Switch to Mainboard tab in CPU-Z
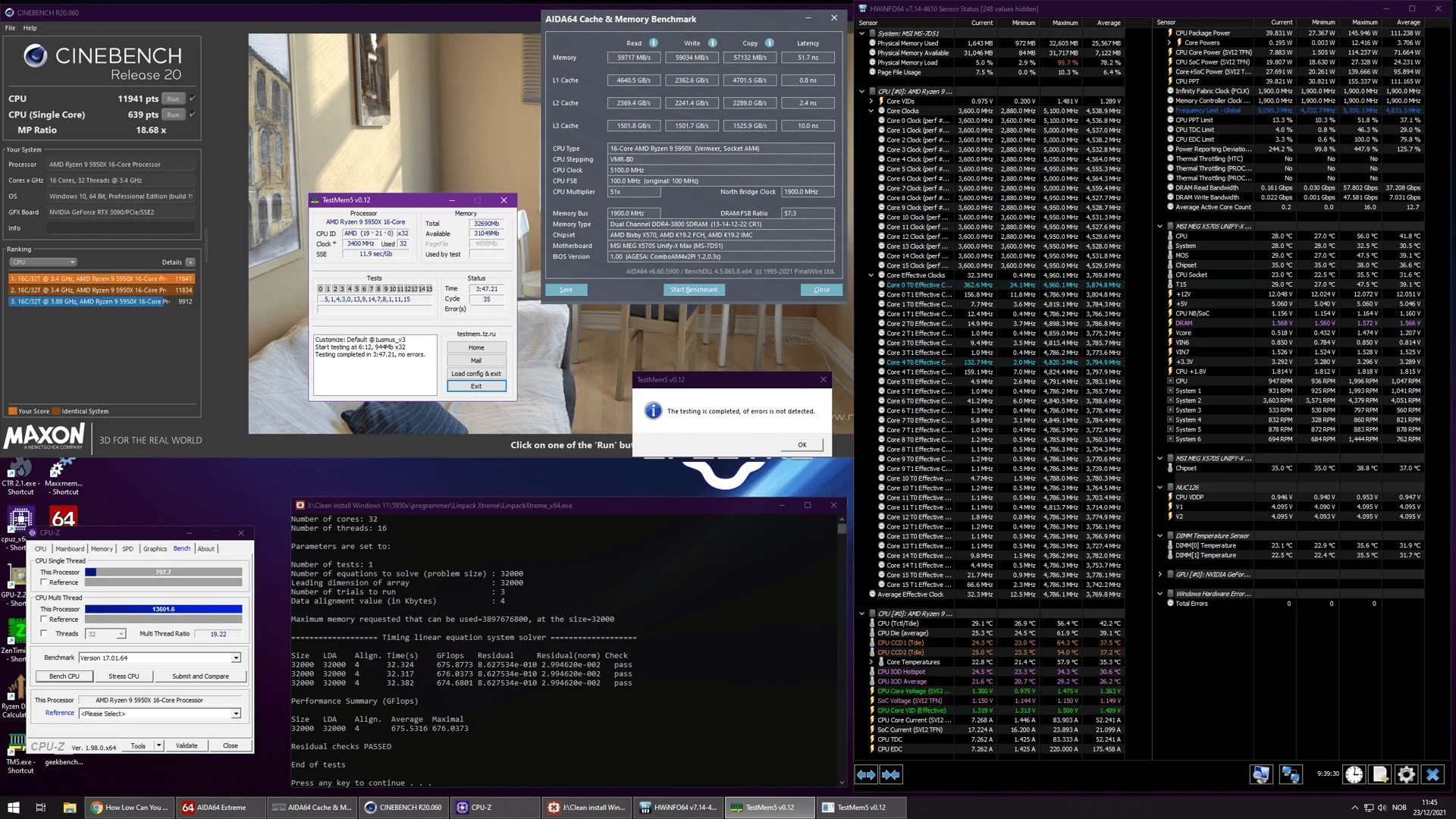 70,549
